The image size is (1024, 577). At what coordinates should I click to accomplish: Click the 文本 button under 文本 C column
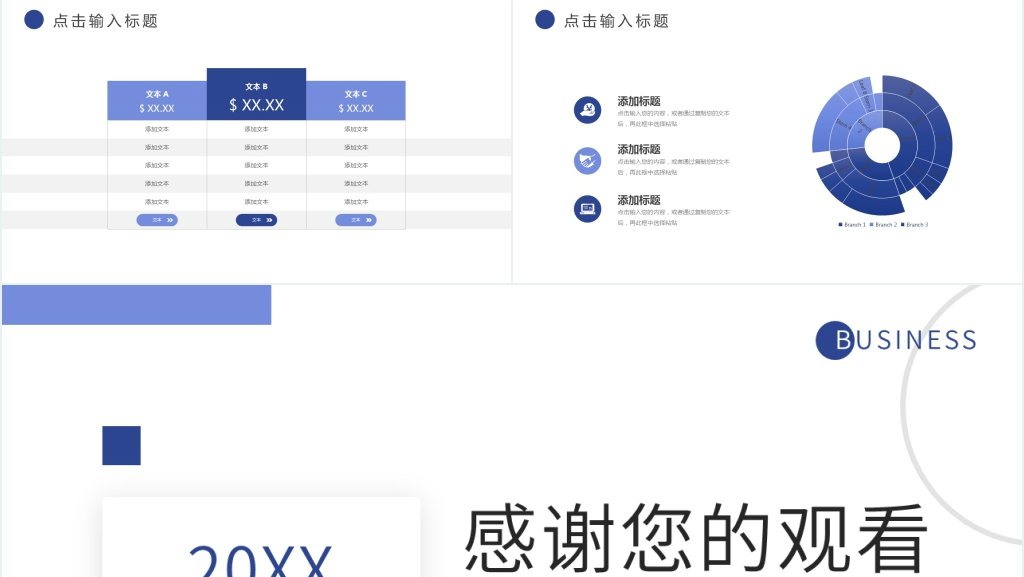coord(356,220)
